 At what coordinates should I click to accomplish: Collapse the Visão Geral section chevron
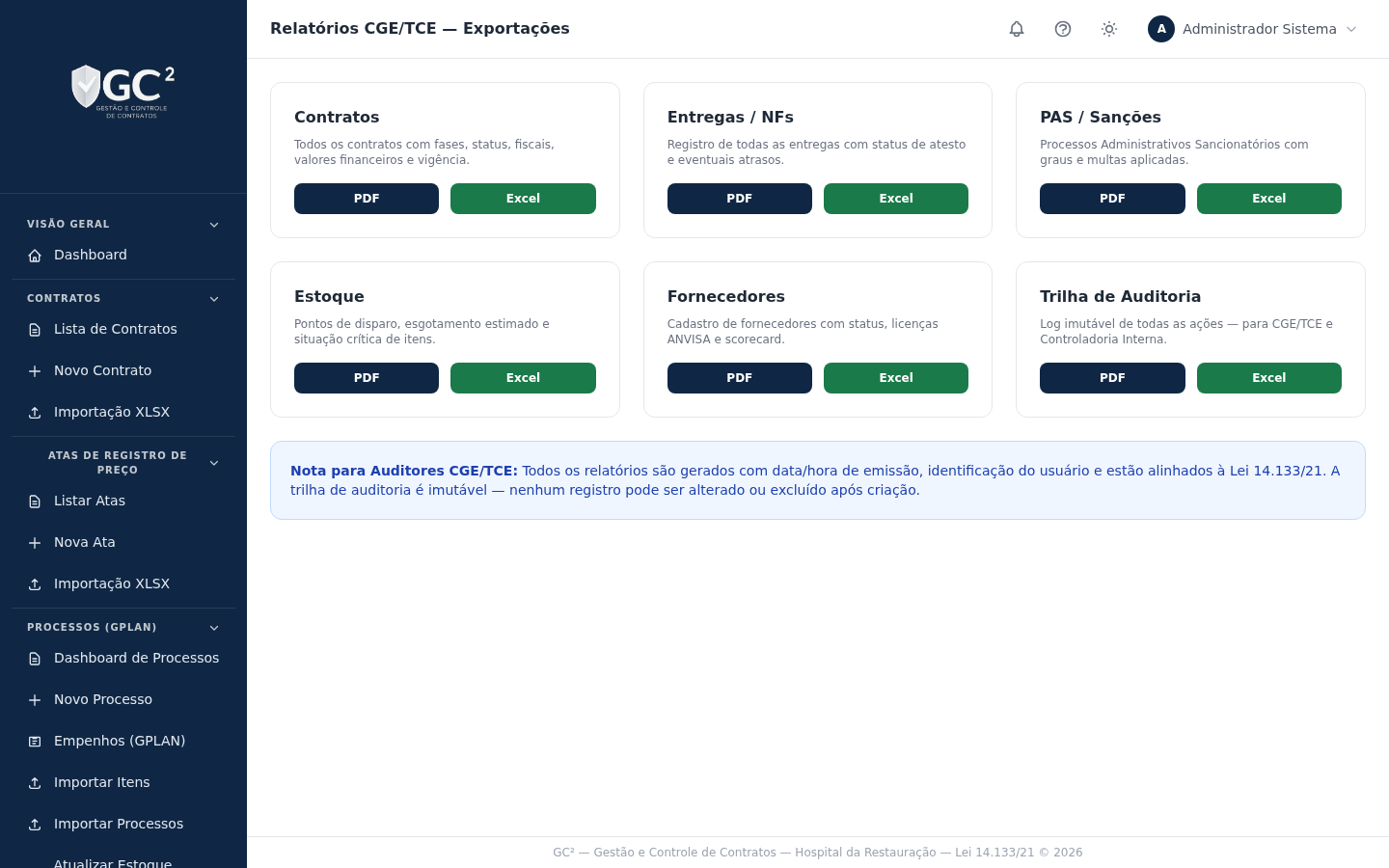click(214, 225)
